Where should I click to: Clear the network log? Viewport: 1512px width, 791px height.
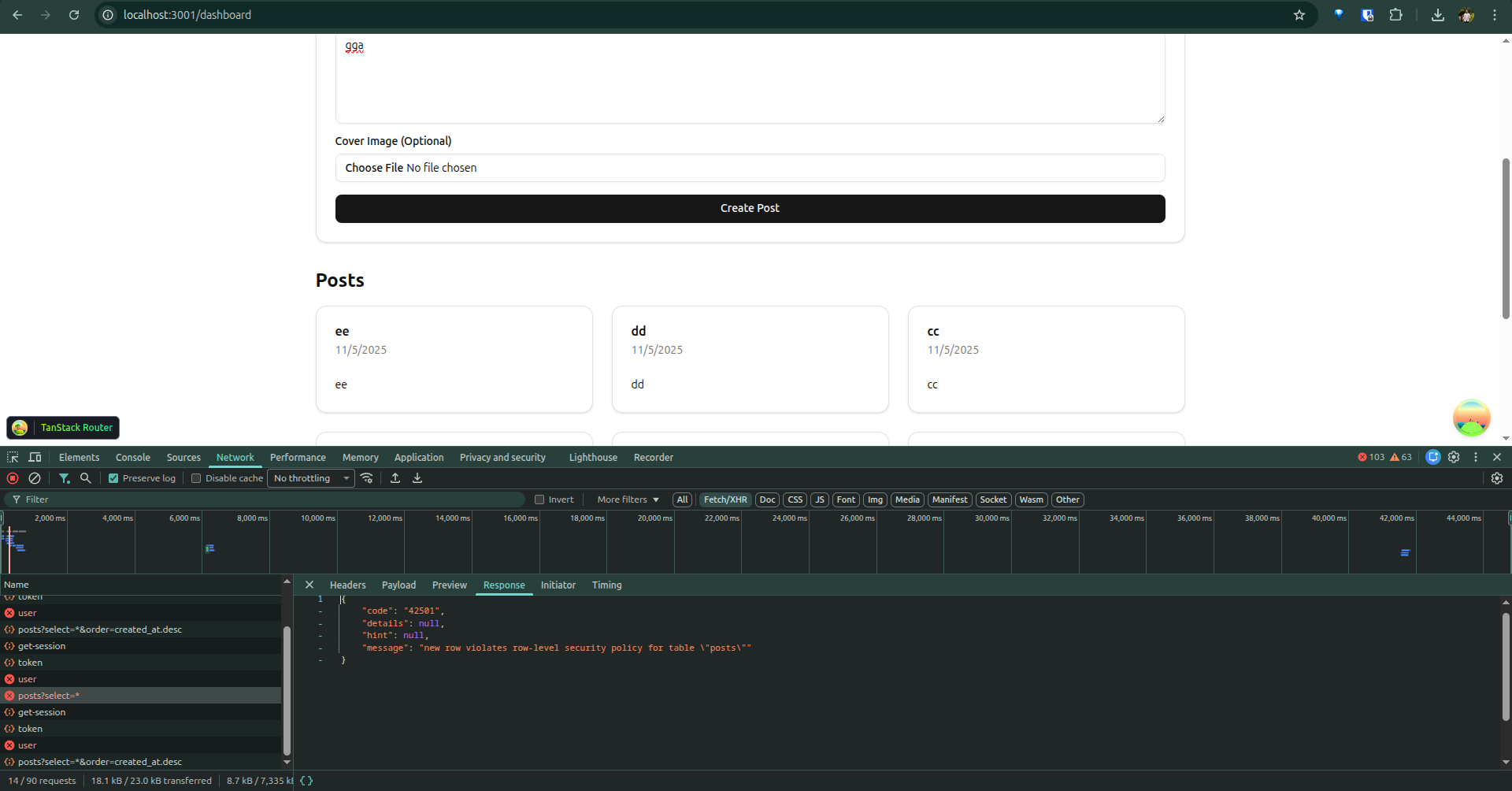(35, 478)
